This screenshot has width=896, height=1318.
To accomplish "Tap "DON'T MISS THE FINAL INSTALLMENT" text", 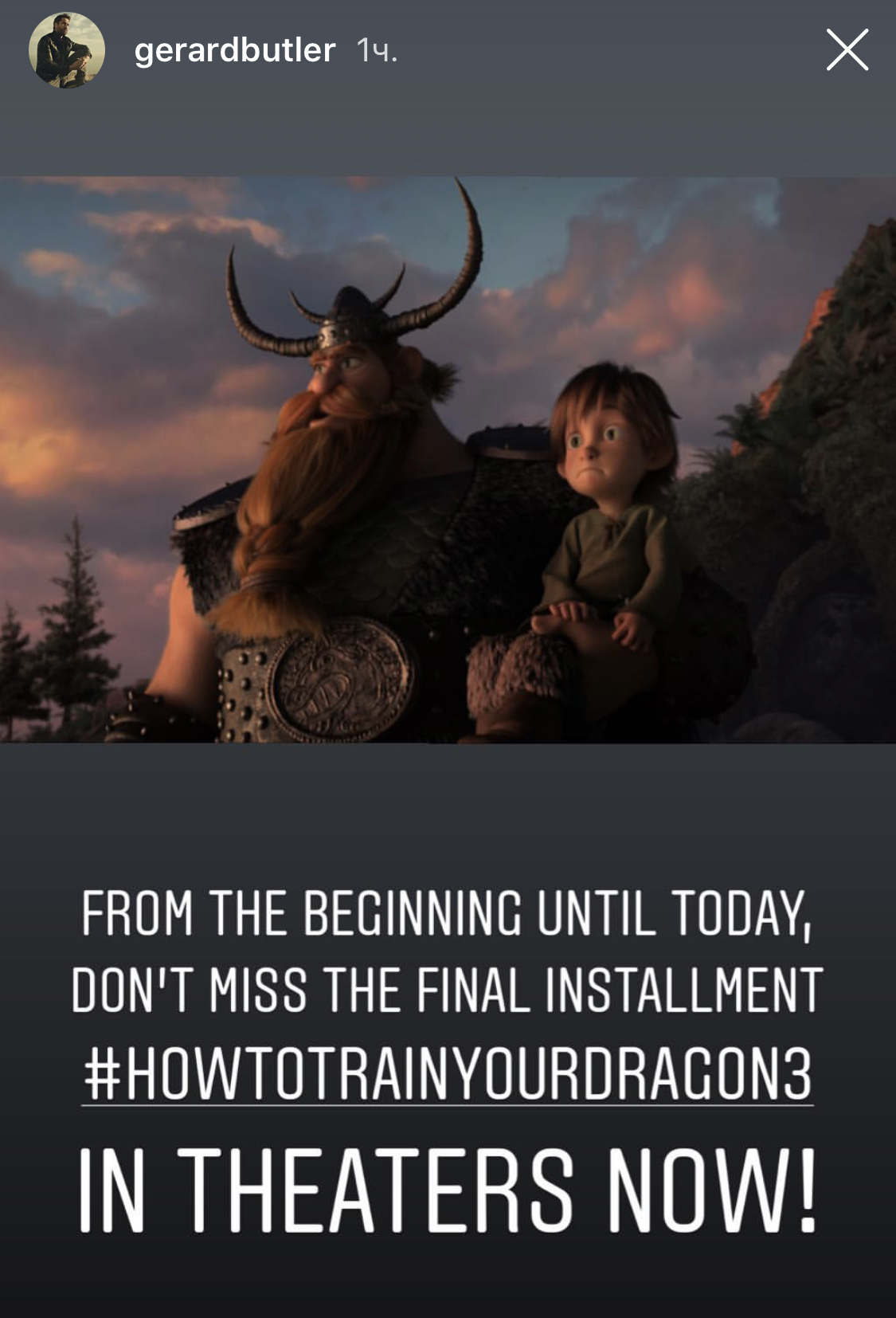I will pyautogui.click(x=447, y=990).
